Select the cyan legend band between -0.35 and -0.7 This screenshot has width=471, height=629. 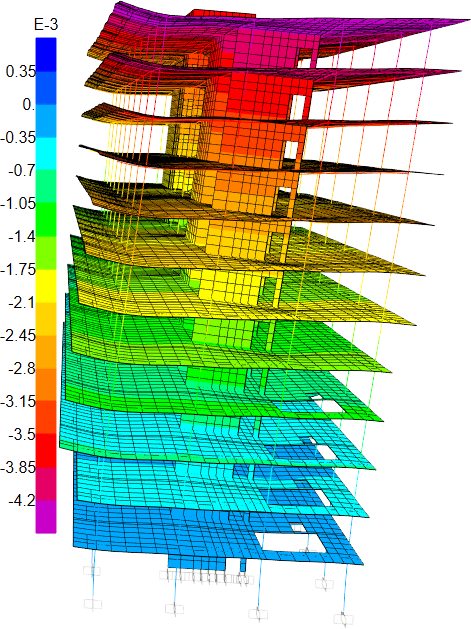pyautogui.click(x=46, y=154)
